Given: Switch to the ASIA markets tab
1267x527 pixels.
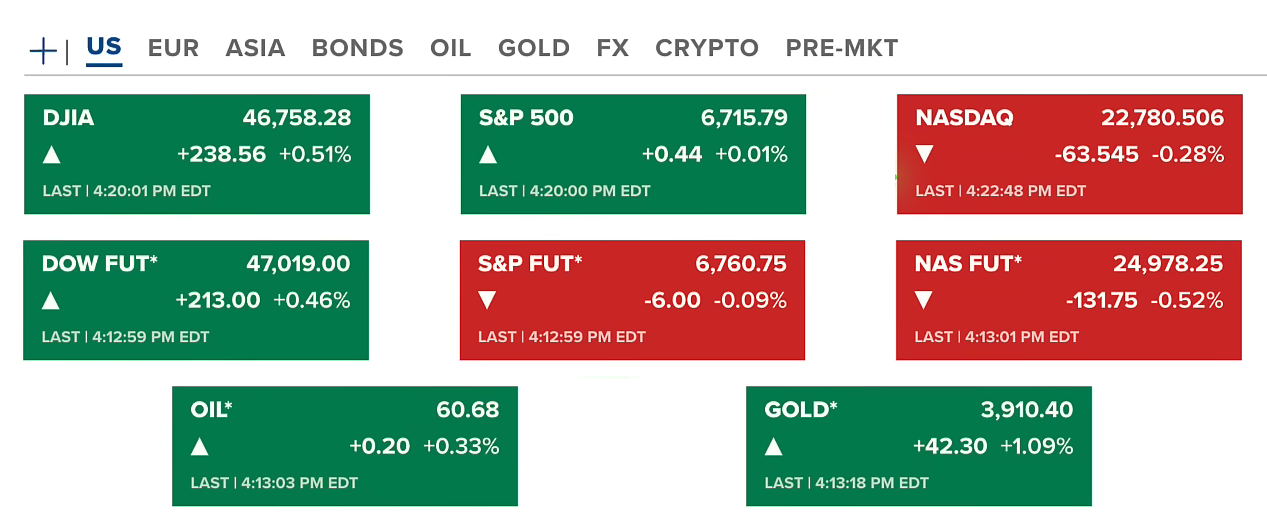Looking at the screenshot, I should point(255,48).
